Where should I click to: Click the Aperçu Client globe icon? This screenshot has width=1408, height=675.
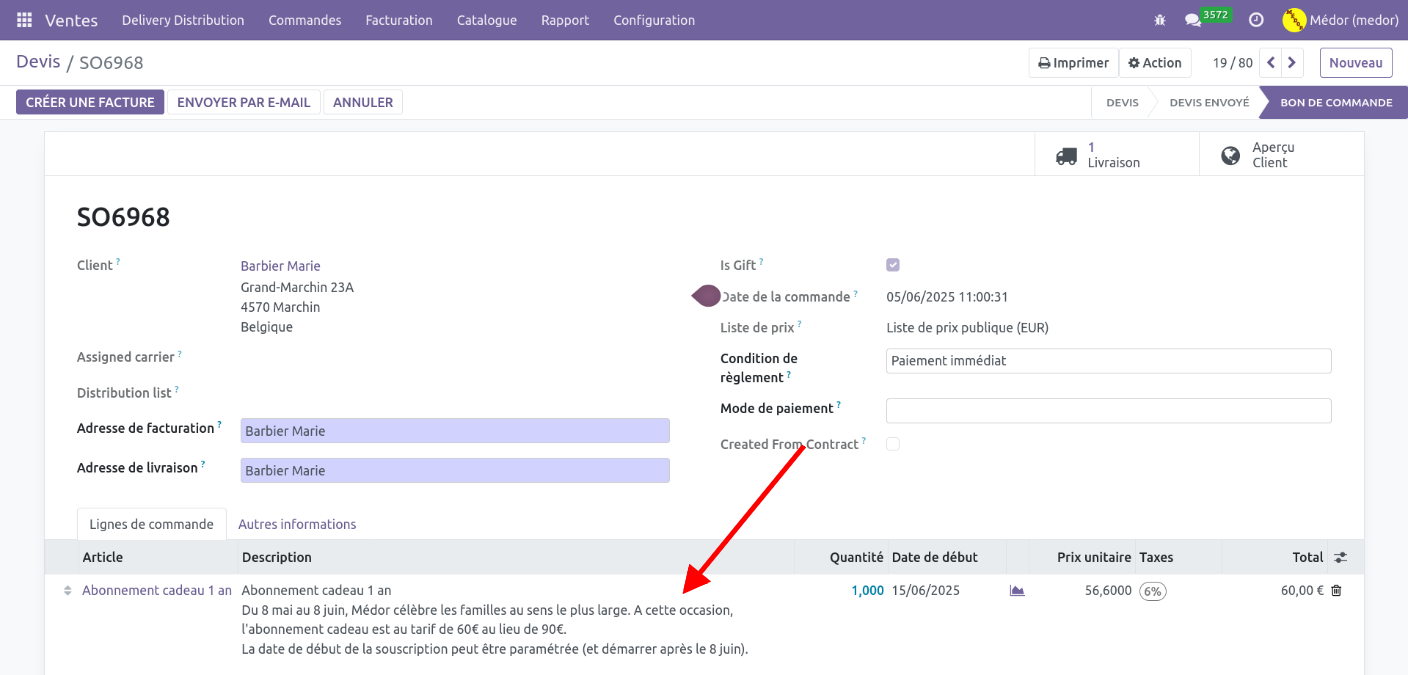coord(1231,156)
